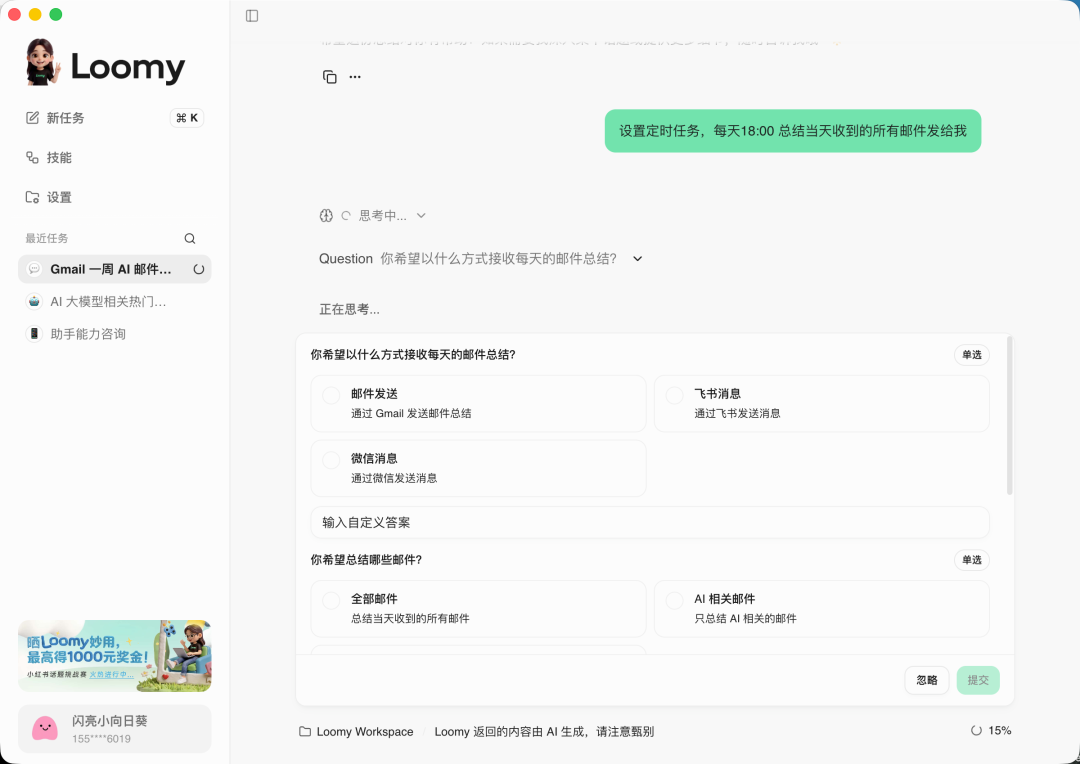Open the more options ellipsis icon

(x=355, y=77)
